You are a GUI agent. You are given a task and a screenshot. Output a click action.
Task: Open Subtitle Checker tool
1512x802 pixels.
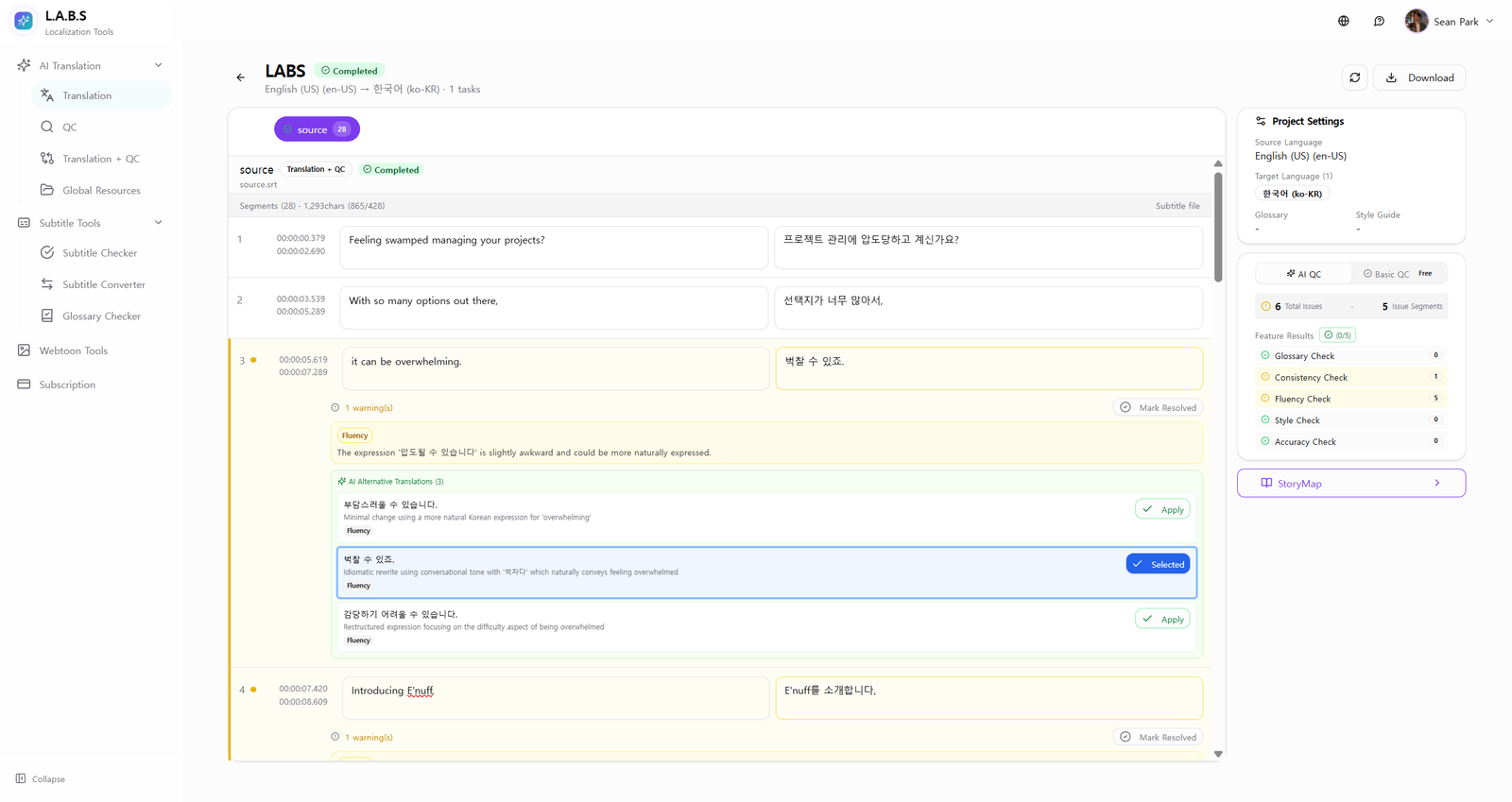pyautogui.click(x=99, y=253)
